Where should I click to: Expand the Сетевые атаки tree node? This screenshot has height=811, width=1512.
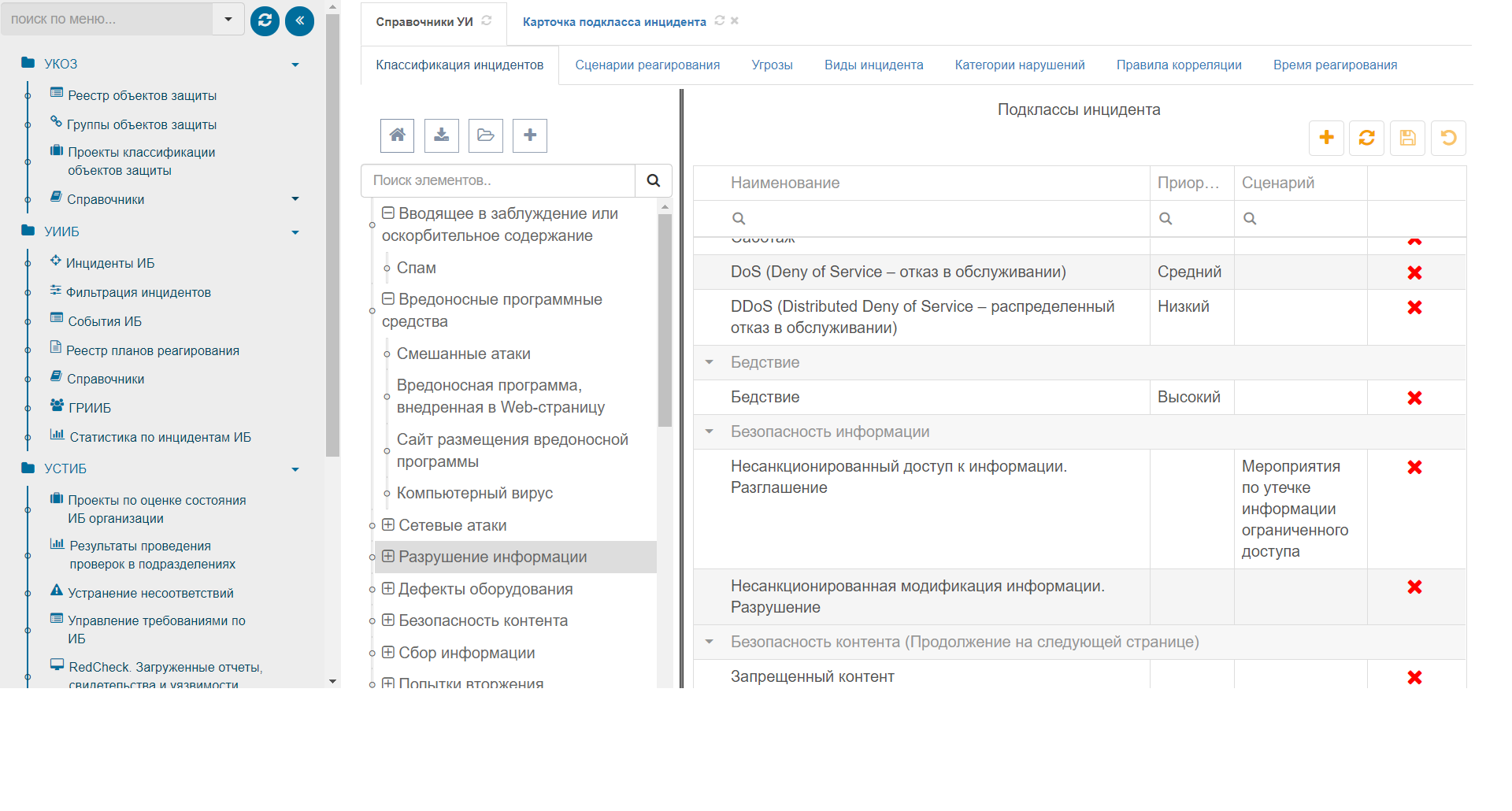pyautogui.click(x=388, y=524)
